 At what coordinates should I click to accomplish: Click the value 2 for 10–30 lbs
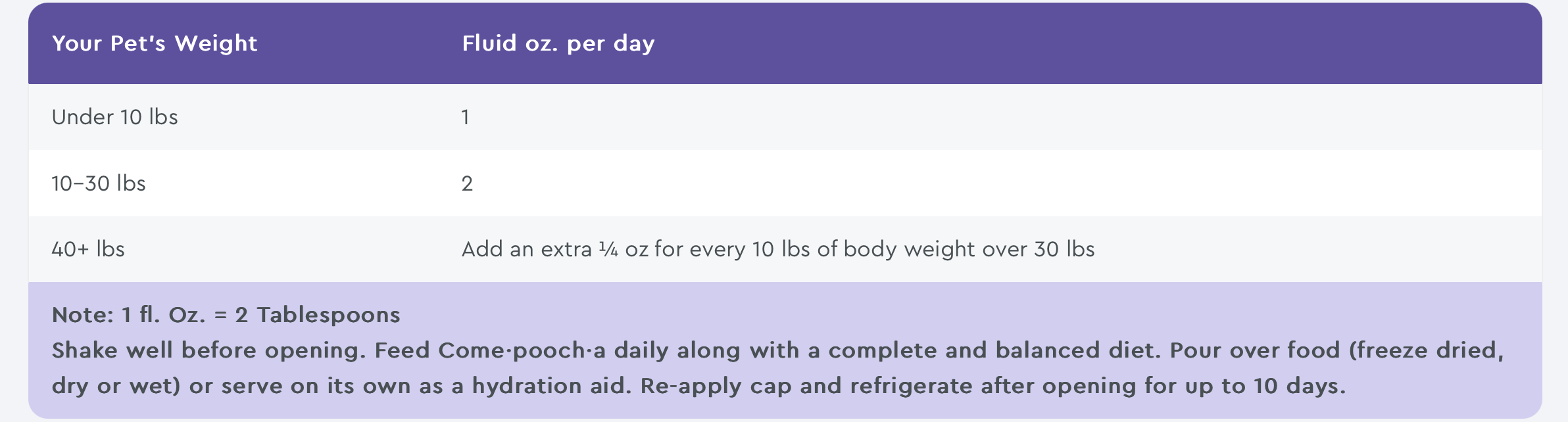tap(467, 183)
